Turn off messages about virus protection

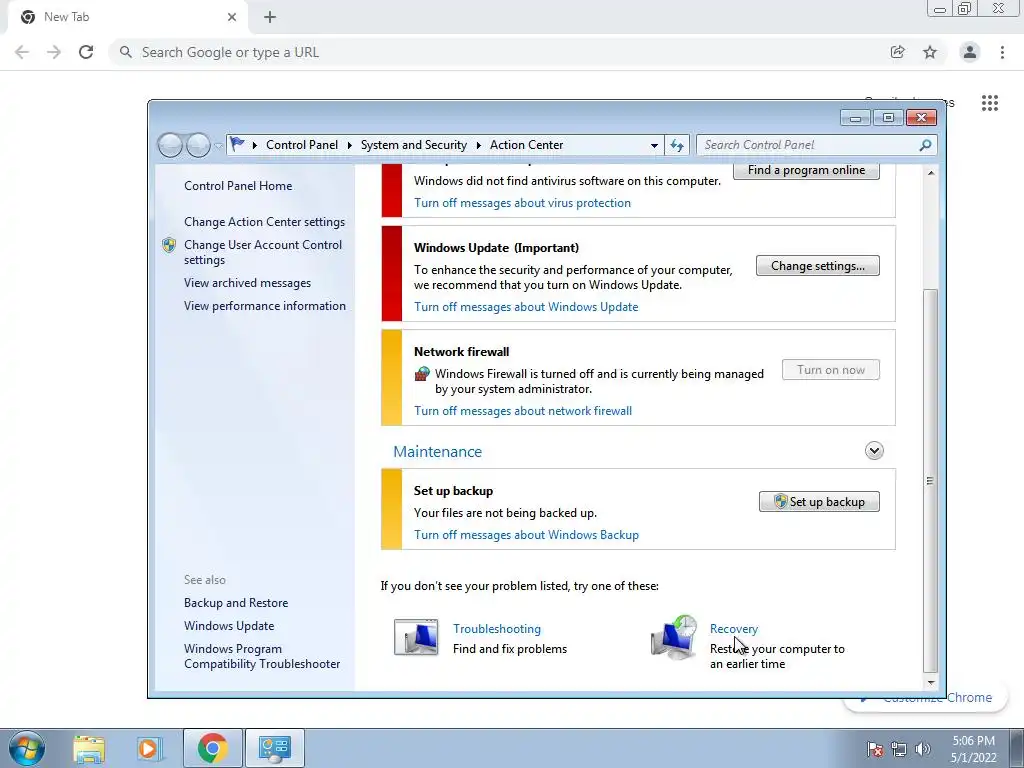[x=522, y=203]
